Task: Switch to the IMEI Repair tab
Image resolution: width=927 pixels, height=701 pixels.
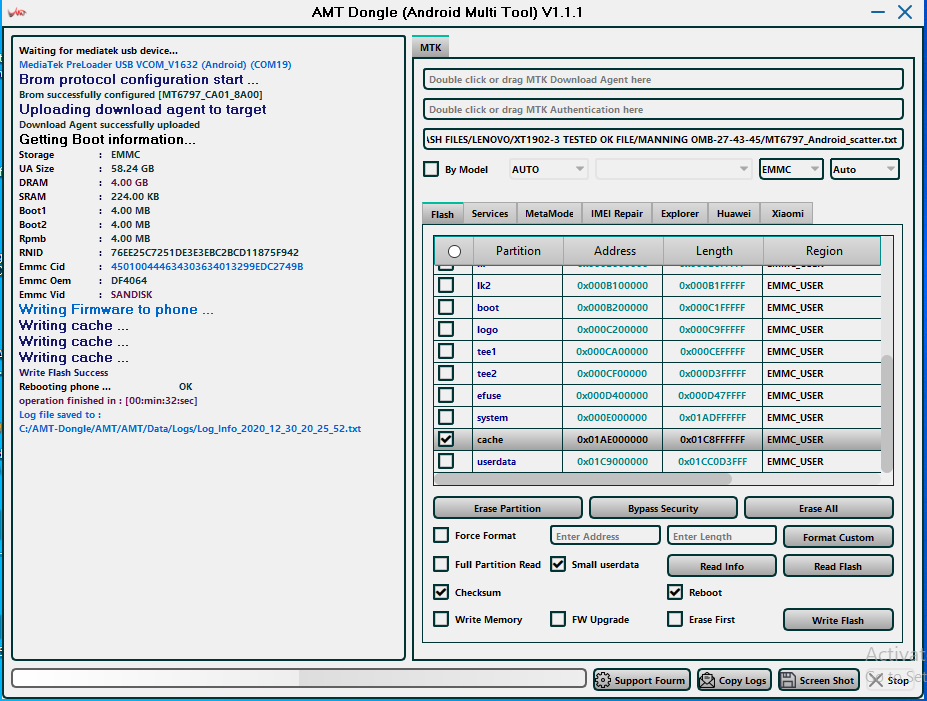Action: [616, 213]
